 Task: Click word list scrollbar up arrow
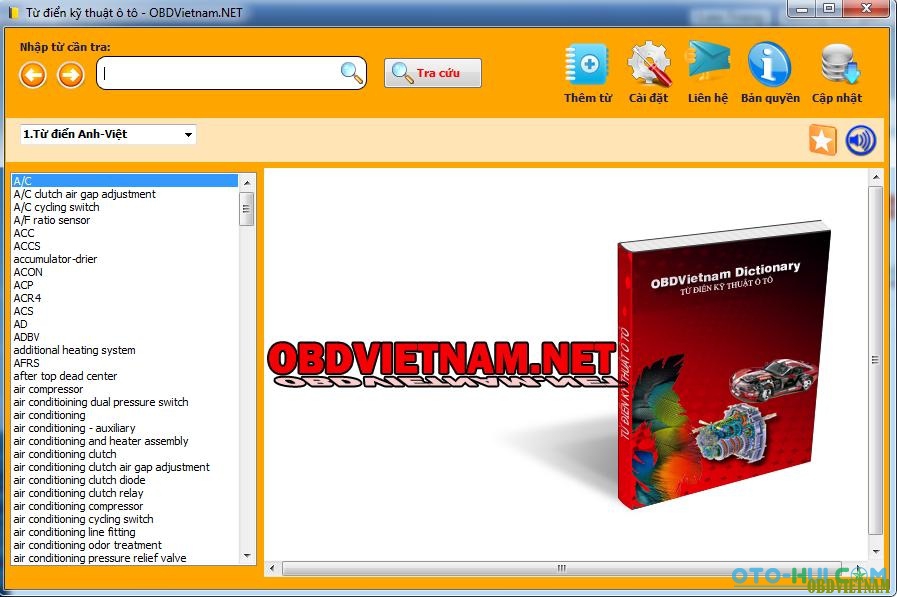(247, 183)
